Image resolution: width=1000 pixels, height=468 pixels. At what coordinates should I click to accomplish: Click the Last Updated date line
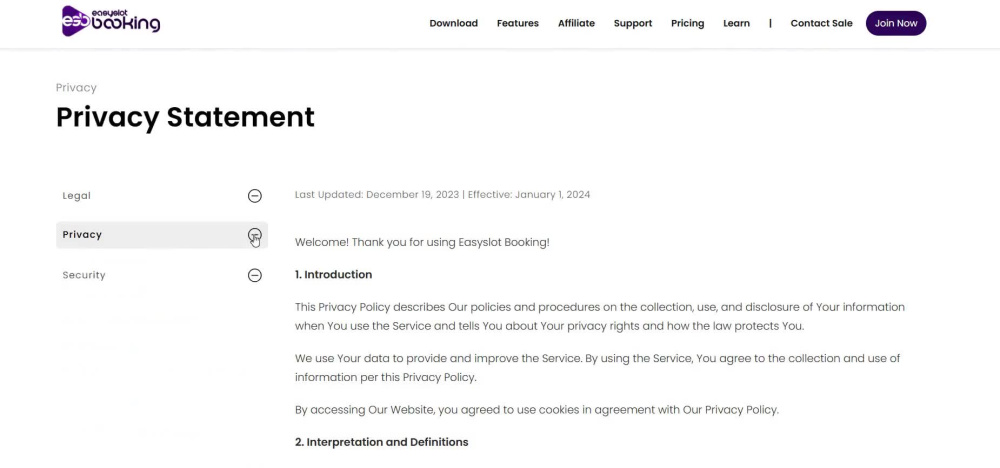(x=443, y=194)
